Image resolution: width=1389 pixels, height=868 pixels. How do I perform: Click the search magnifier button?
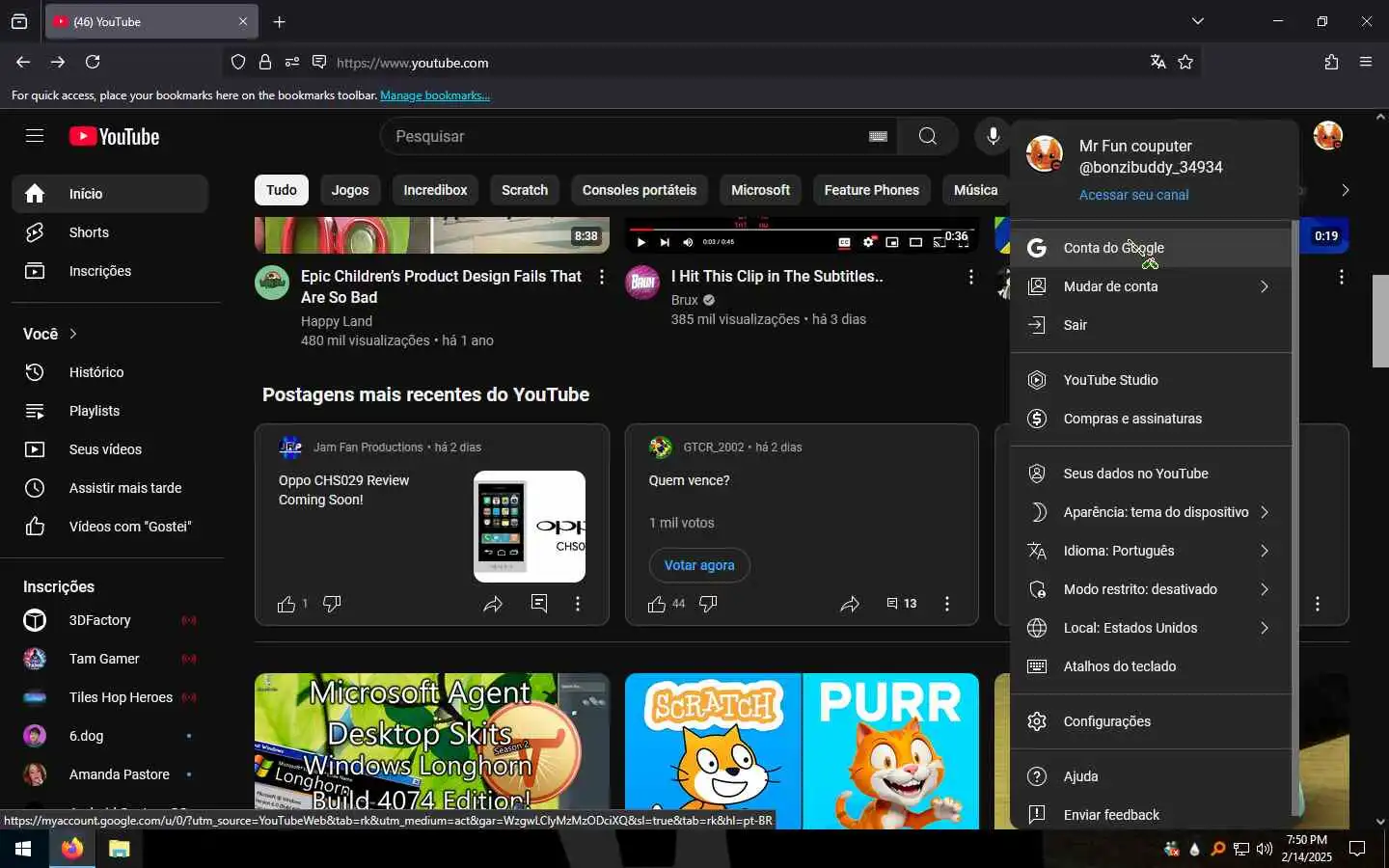[927, 136]
